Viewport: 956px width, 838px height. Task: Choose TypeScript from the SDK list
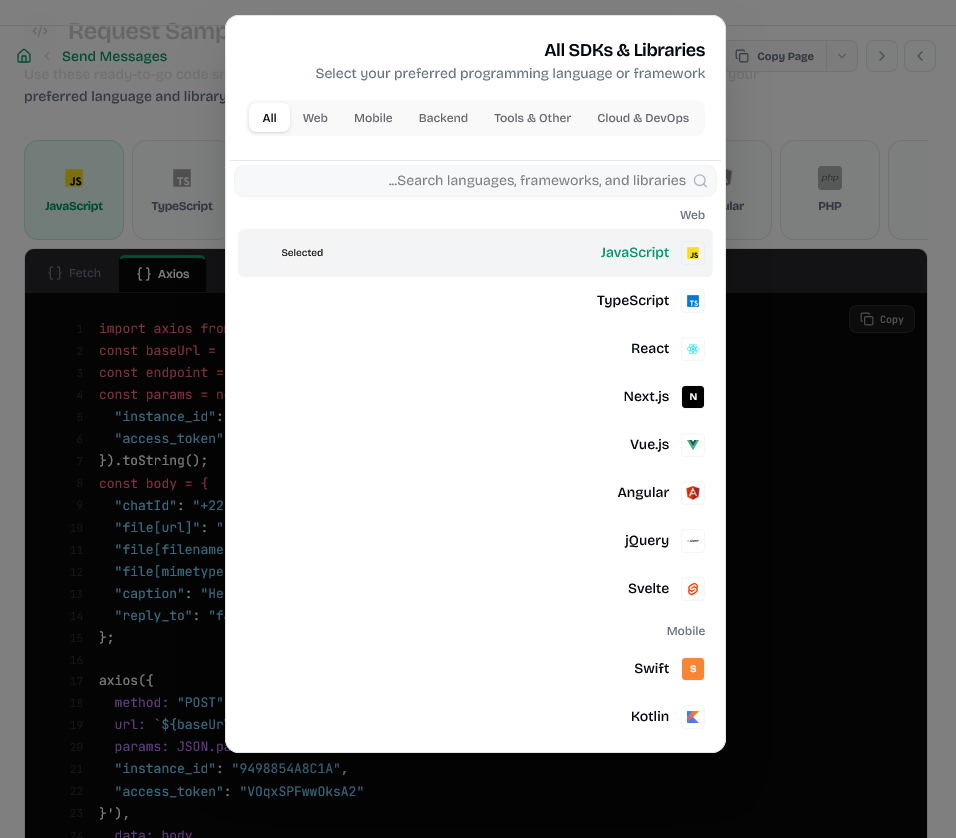click(x=475, y=301)
